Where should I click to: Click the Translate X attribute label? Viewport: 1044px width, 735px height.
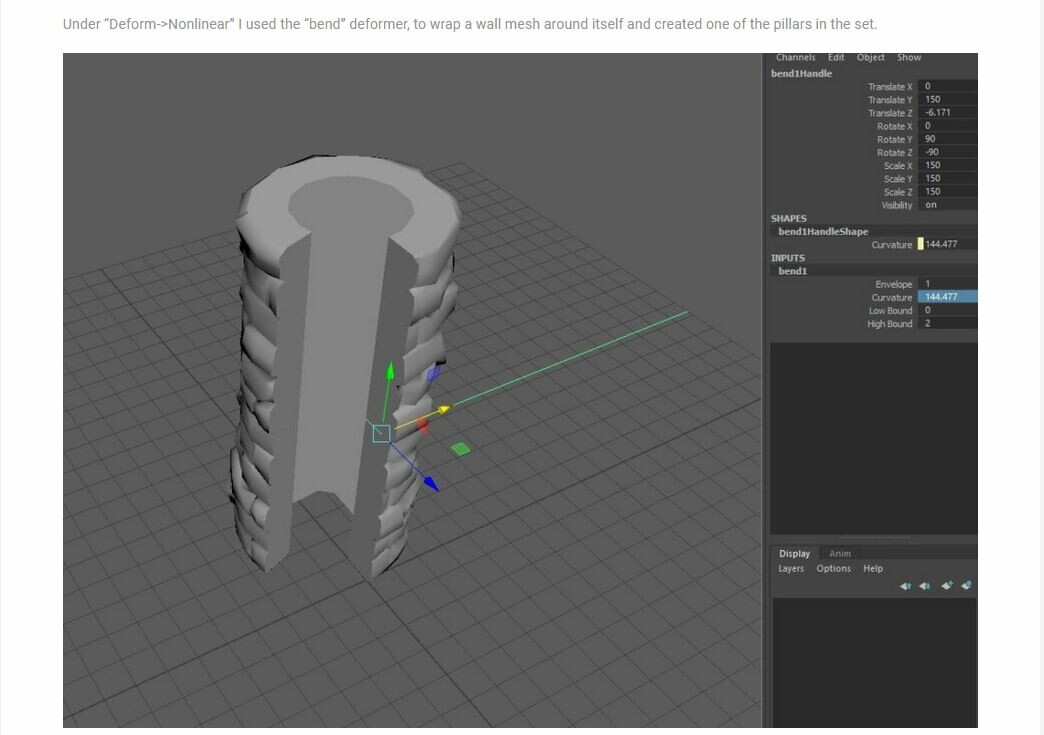tap(890, 87)
